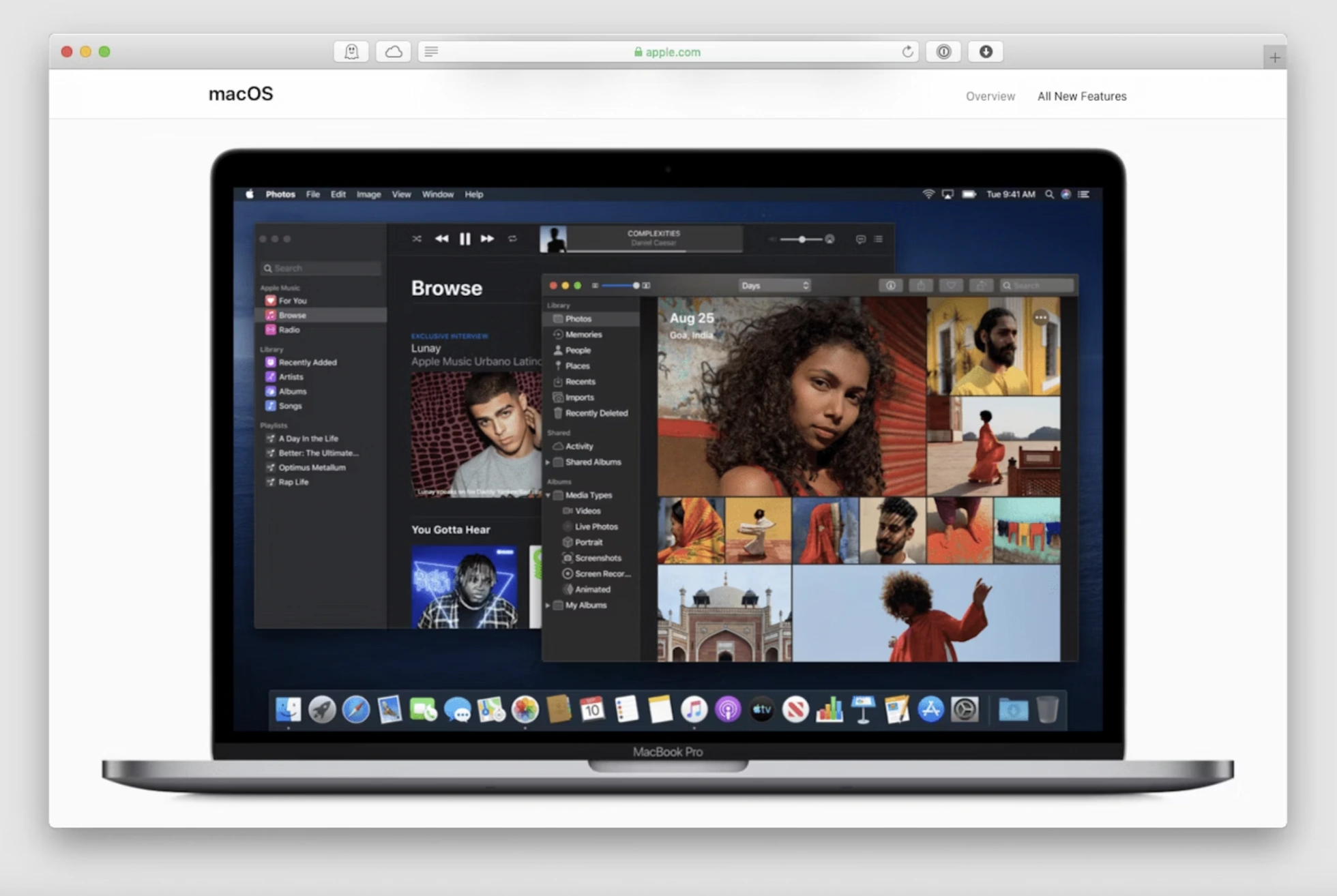Collapse Media Types in Photos sidebar

click(548, 495)
